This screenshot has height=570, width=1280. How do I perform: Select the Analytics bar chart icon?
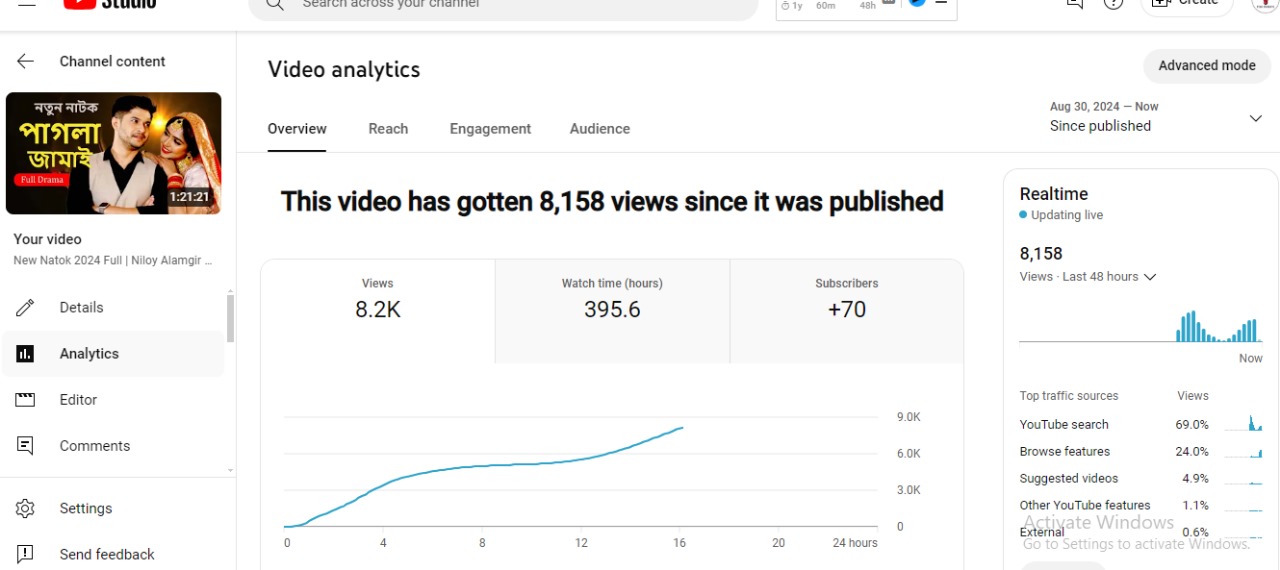click(25, 354)
